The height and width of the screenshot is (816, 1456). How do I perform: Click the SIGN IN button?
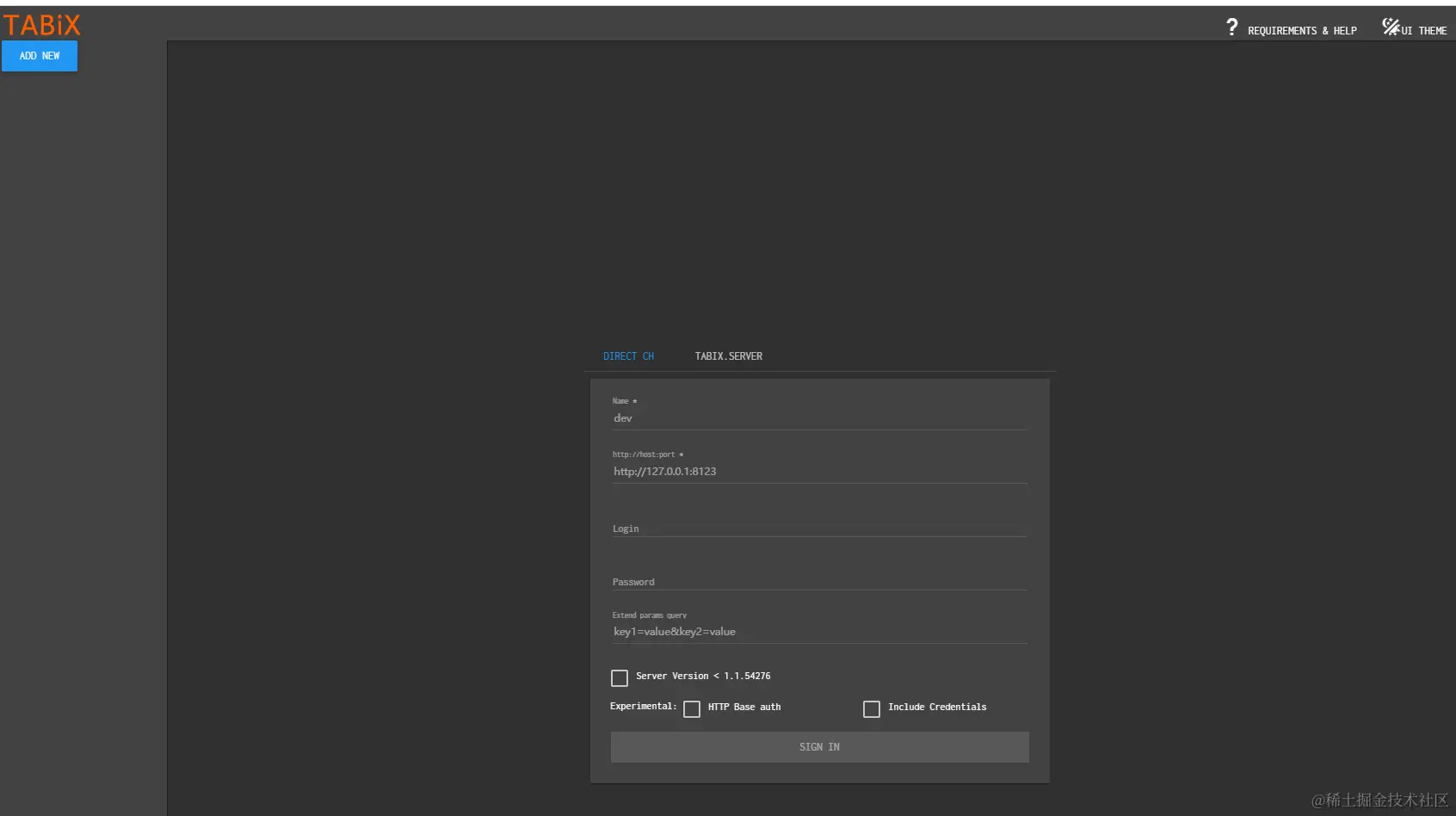point(820,747)
